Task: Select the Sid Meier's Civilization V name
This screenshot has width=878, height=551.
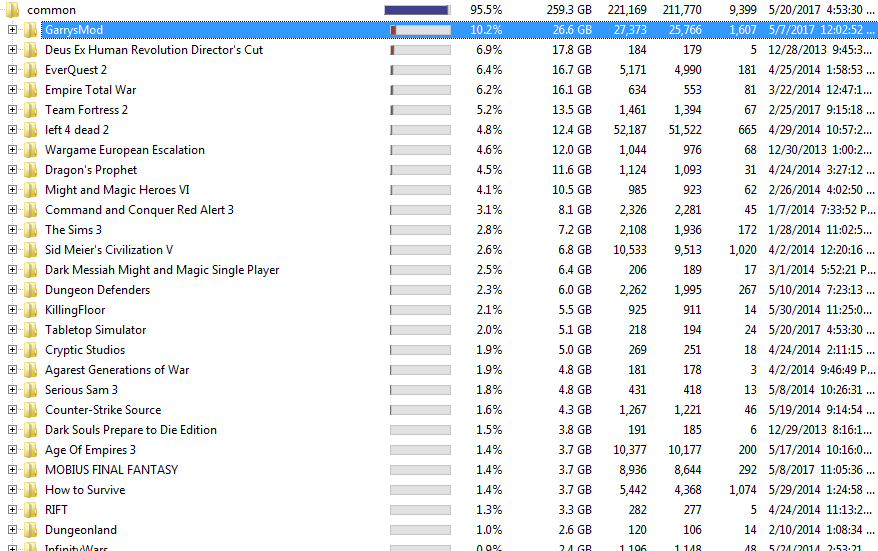Action: [109, 250]
